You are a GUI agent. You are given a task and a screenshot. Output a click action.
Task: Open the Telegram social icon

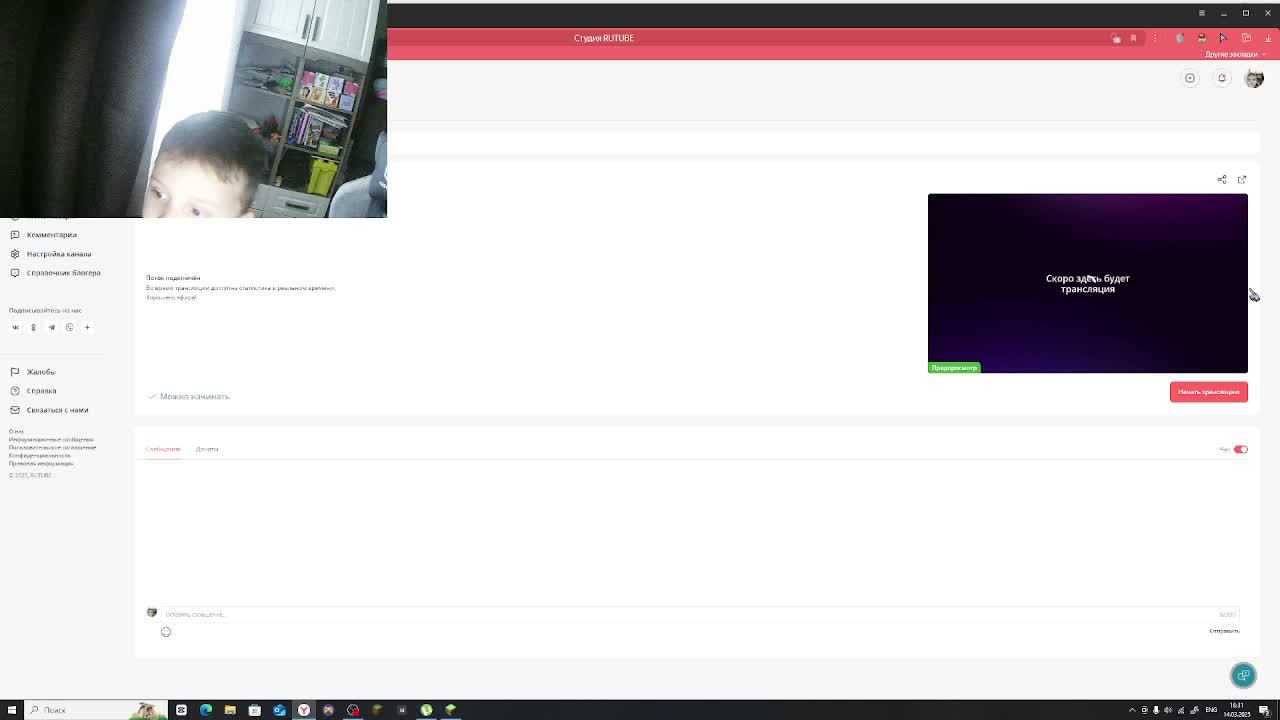click(51, 327)
